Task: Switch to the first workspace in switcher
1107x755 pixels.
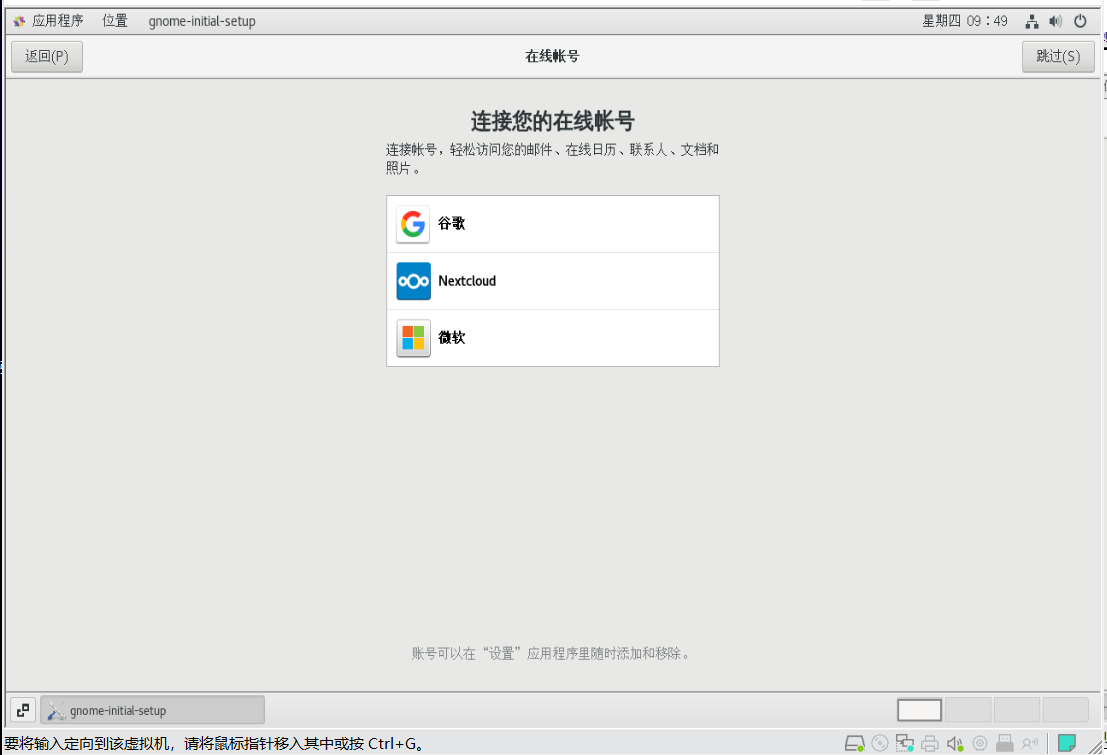Action: 919,710
